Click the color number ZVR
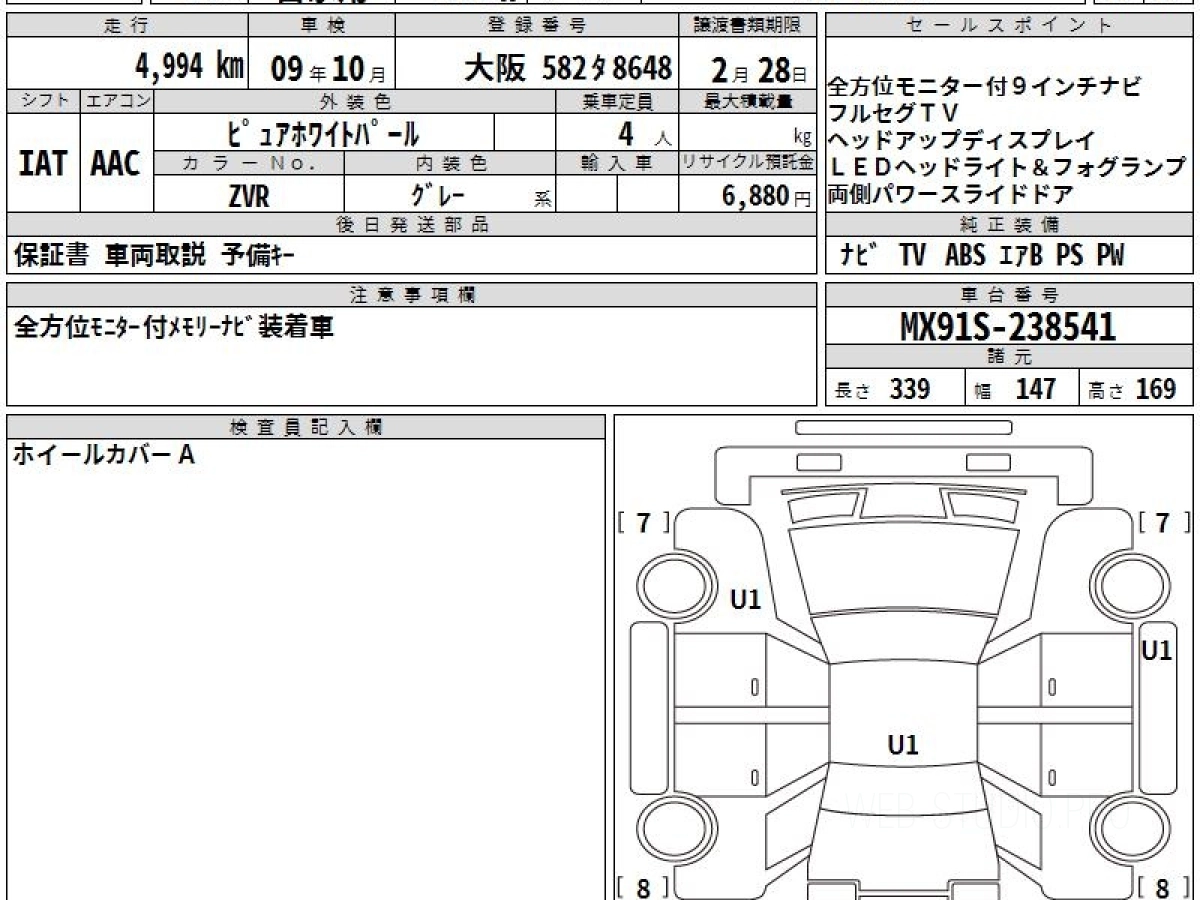The height and width of the screenshot is (900, 1200). pyautogui.click(x=248, y=197)
